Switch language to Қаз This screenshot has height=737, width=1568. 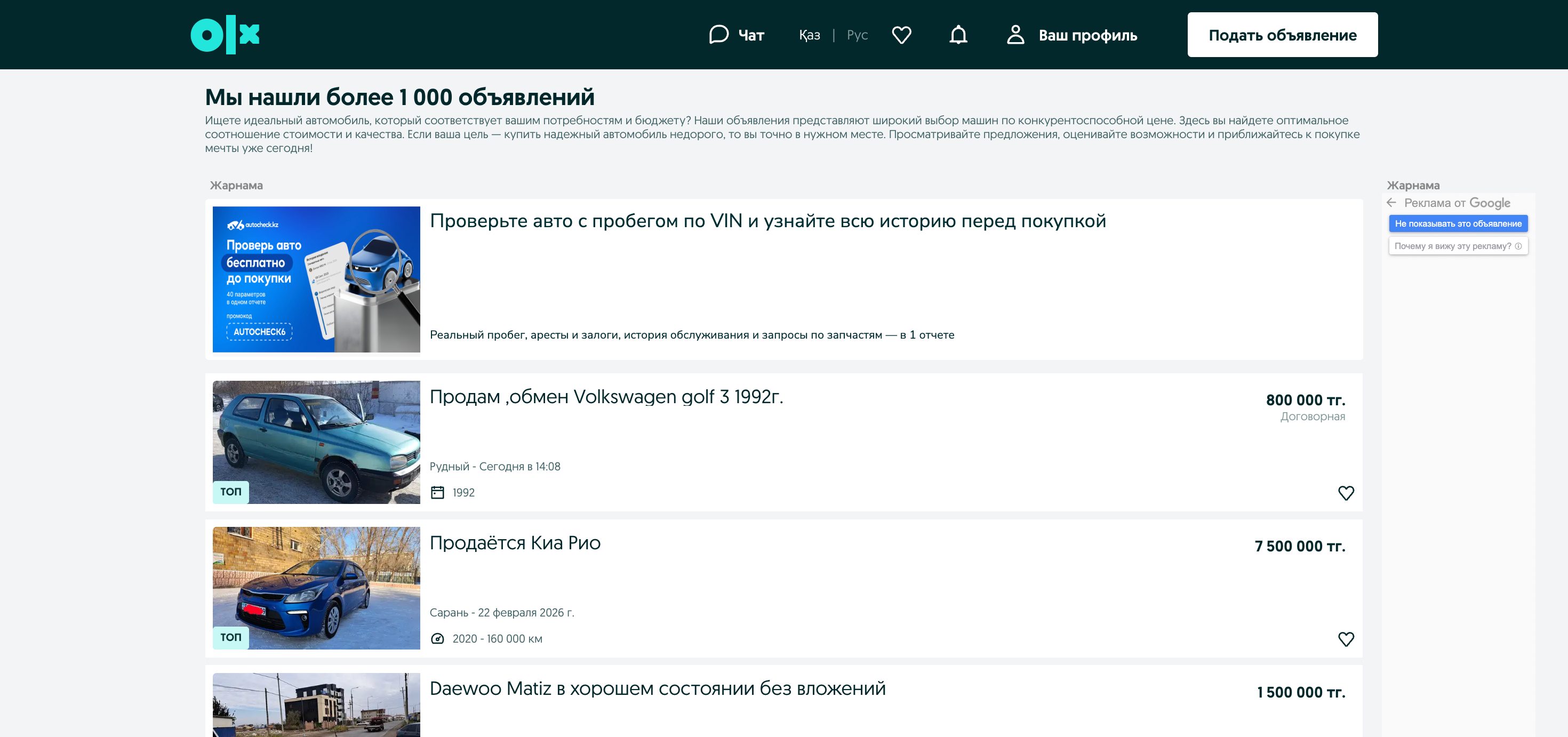(x=809, y=35)
